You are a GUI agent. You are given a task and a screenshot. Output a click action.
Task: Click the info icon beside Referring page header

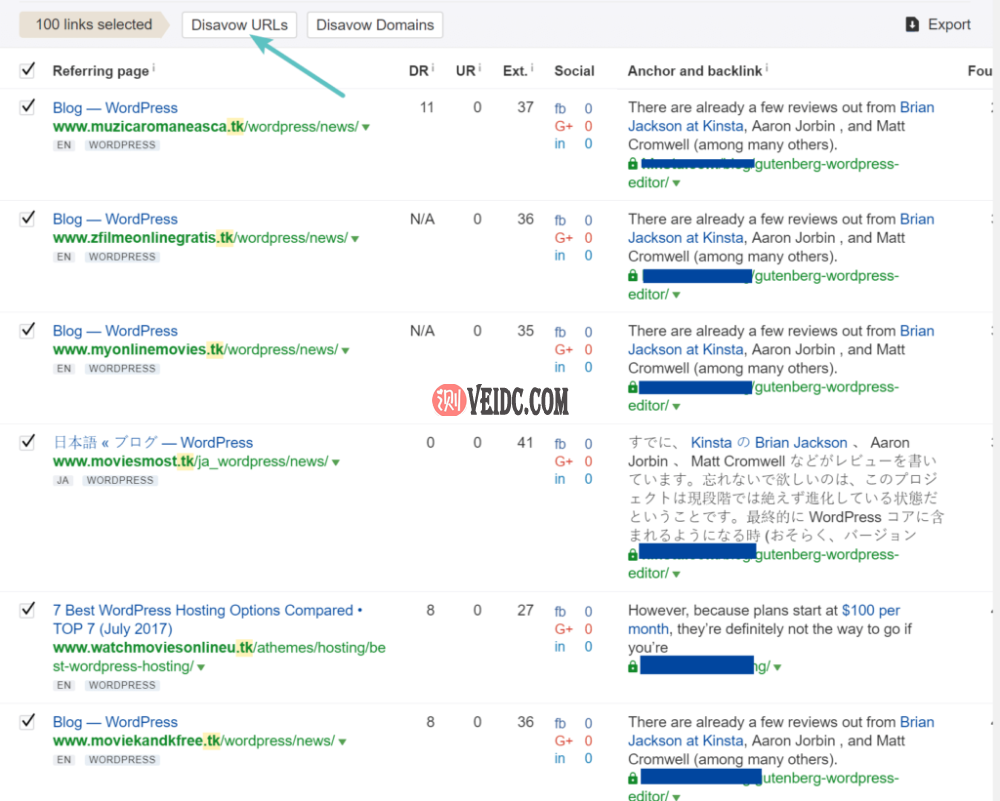(154, 70)
